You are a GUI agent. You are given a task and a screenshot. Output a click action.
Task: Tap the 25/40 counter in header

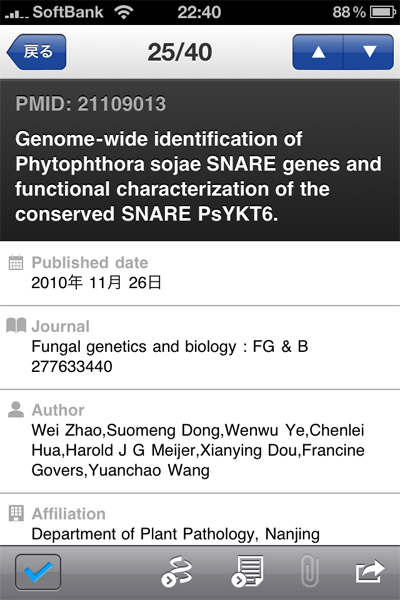click(180, 52)
